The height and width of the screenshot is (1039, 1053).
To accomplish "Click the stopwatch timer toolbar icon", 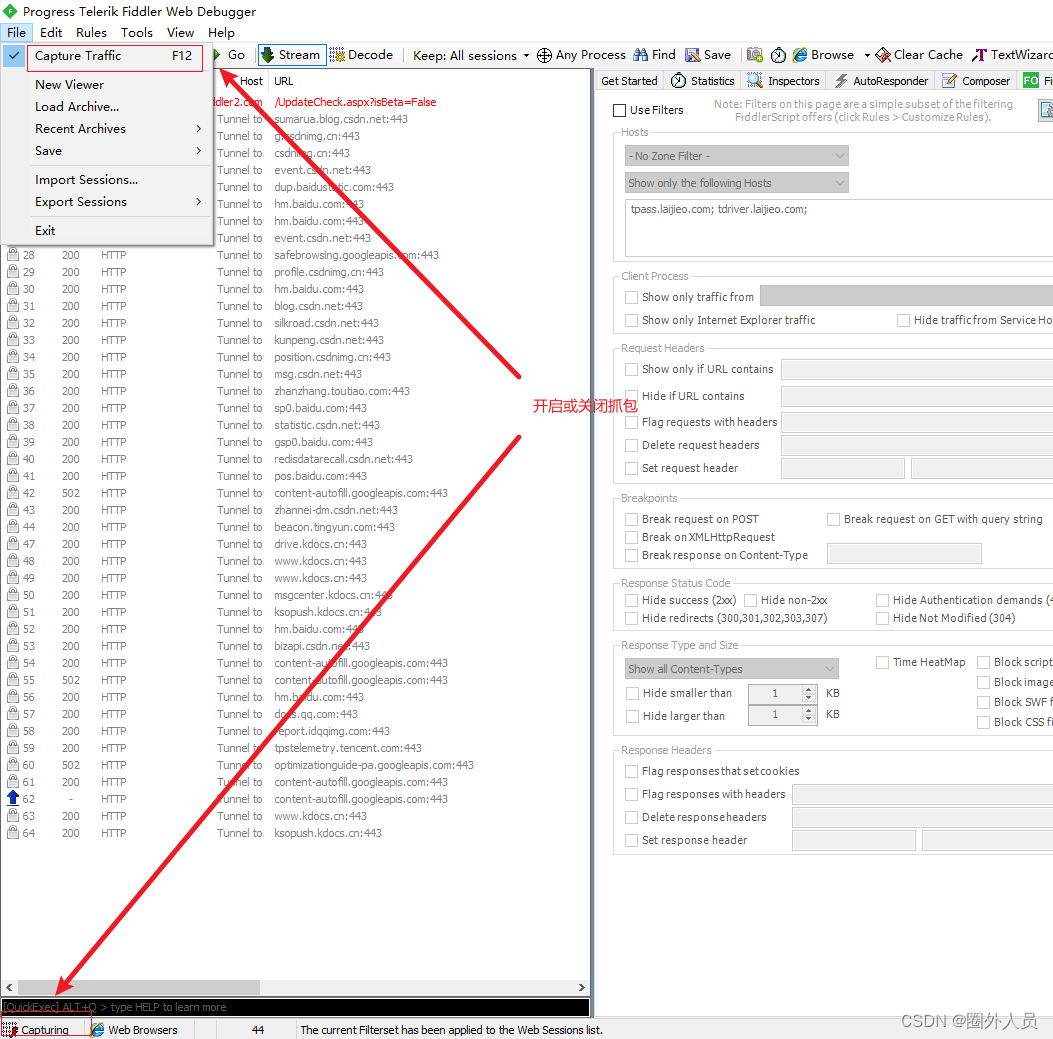I will [x=778, y=55].
